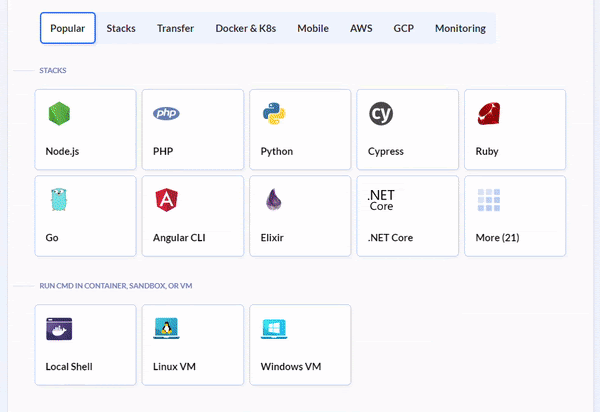
Task: Open the Local Shell Docker icon
Action: click(59, 329)
